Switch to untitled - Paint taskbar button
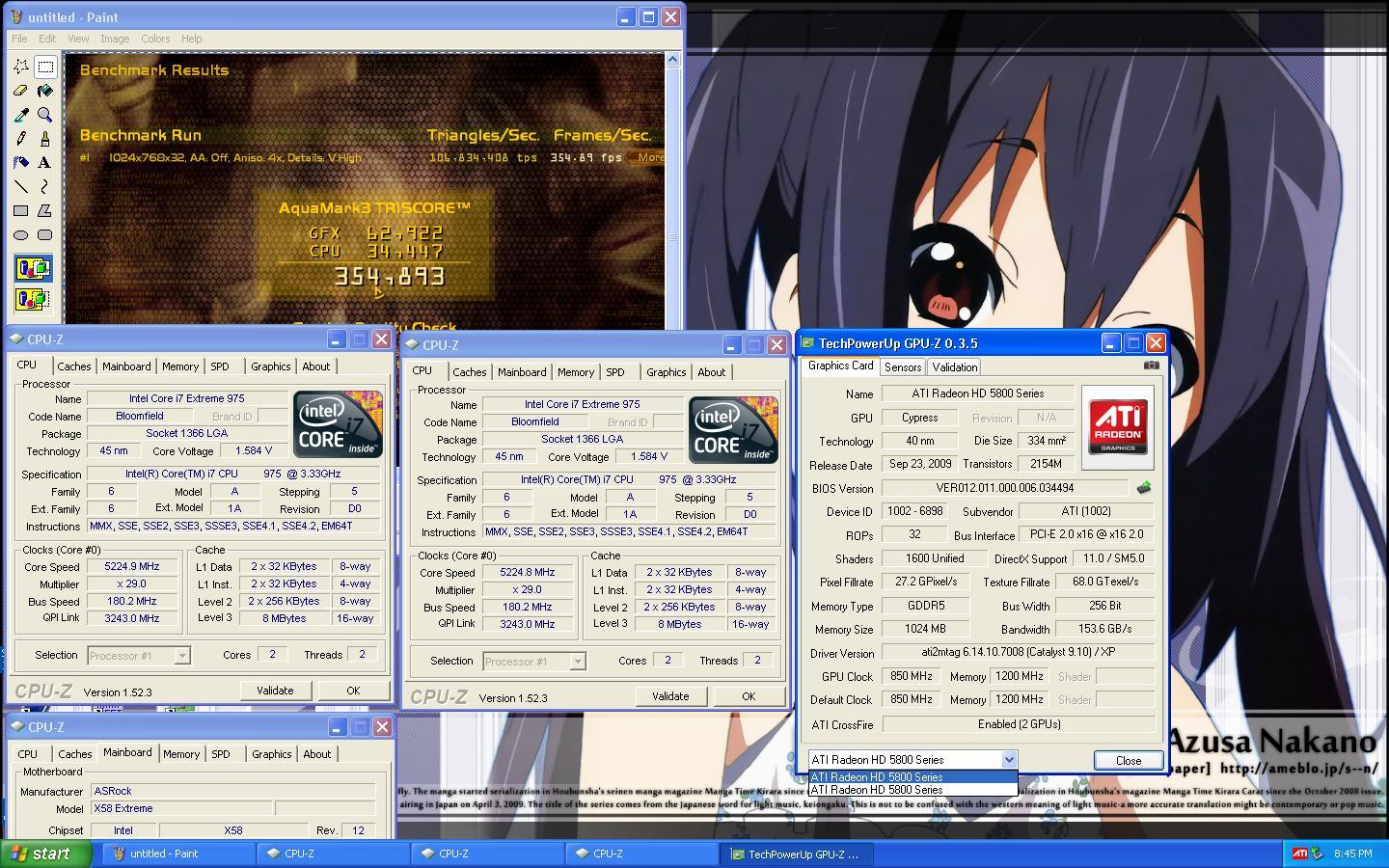 [178, 854]
